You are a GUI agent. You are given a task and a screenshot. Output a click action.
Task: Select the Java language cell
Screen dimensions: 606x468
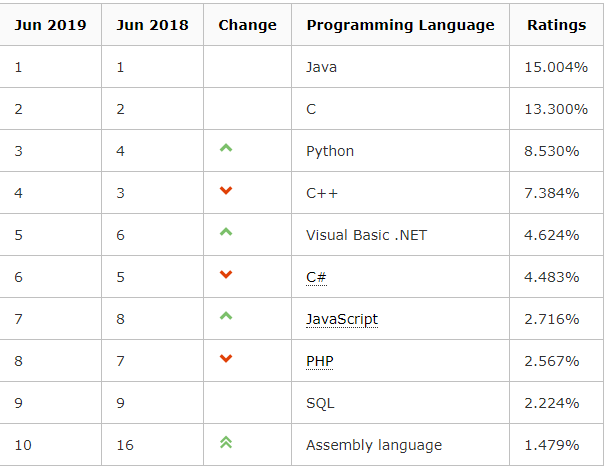click(x=400, y=67)
